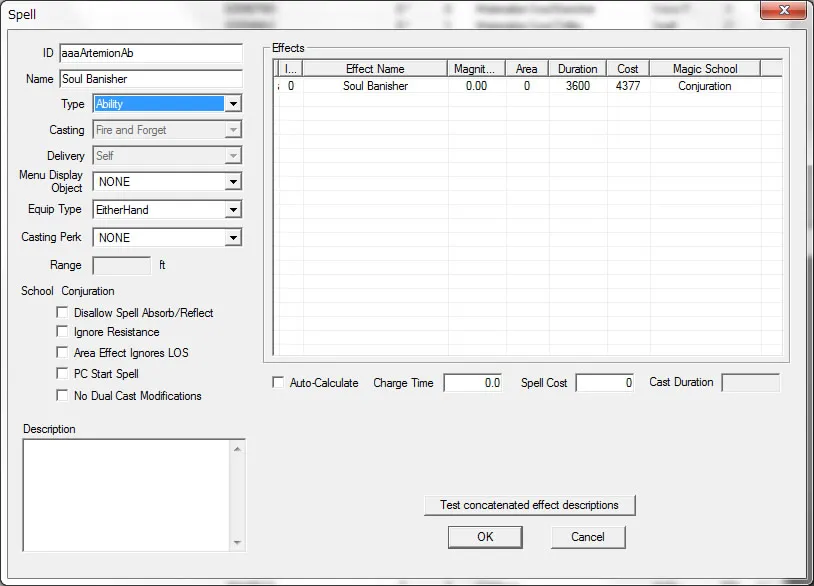Screen dimensions: 814x586
Task: Expand the Casting Perk dropdown
Action: [233, 238]
